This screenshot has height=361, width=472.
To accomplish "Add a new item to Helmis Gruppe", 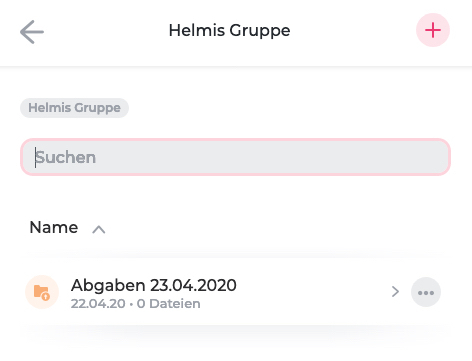I will tap(433, 30).
